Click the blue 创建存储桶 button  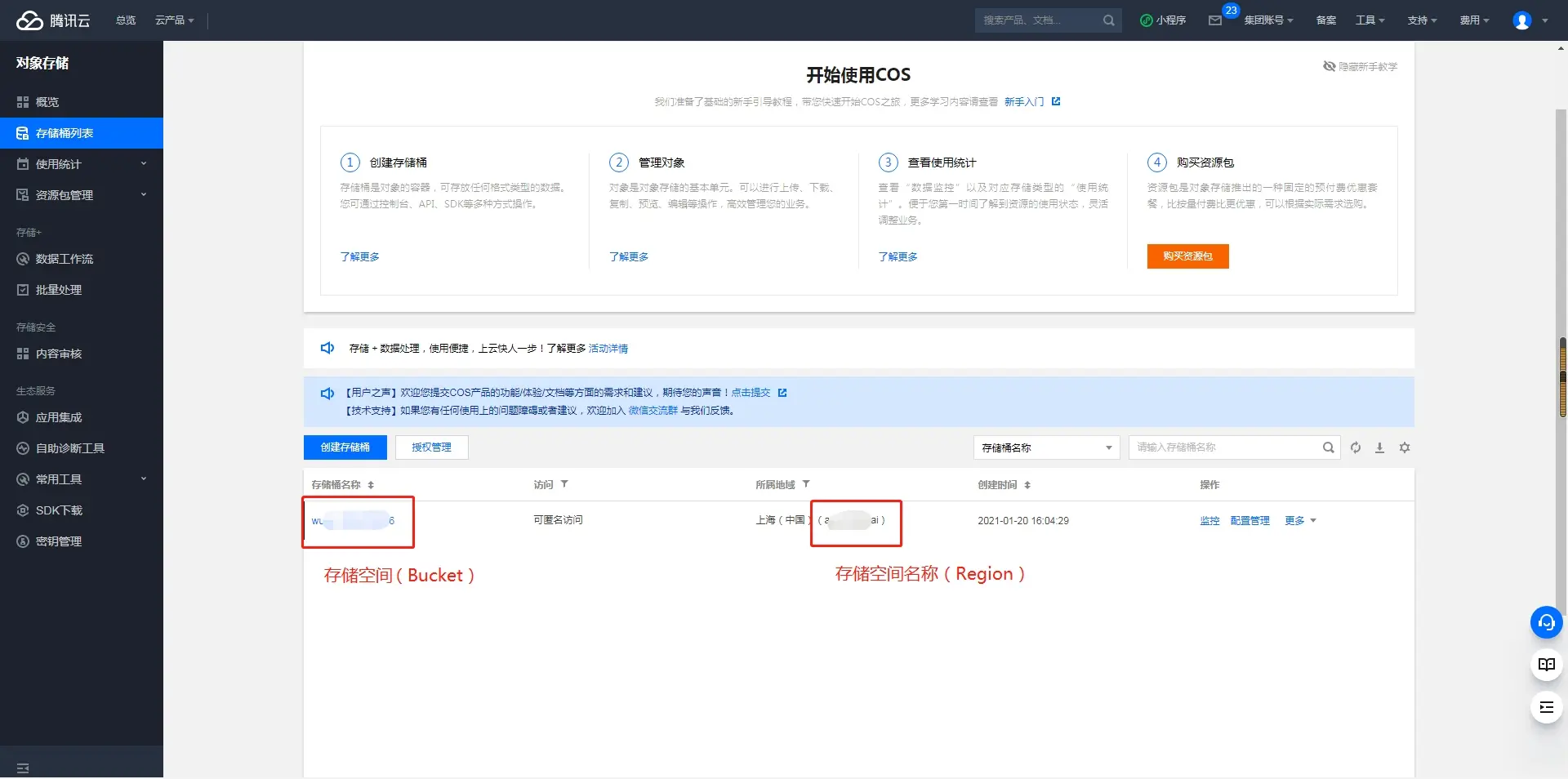(x=345, y=447)
